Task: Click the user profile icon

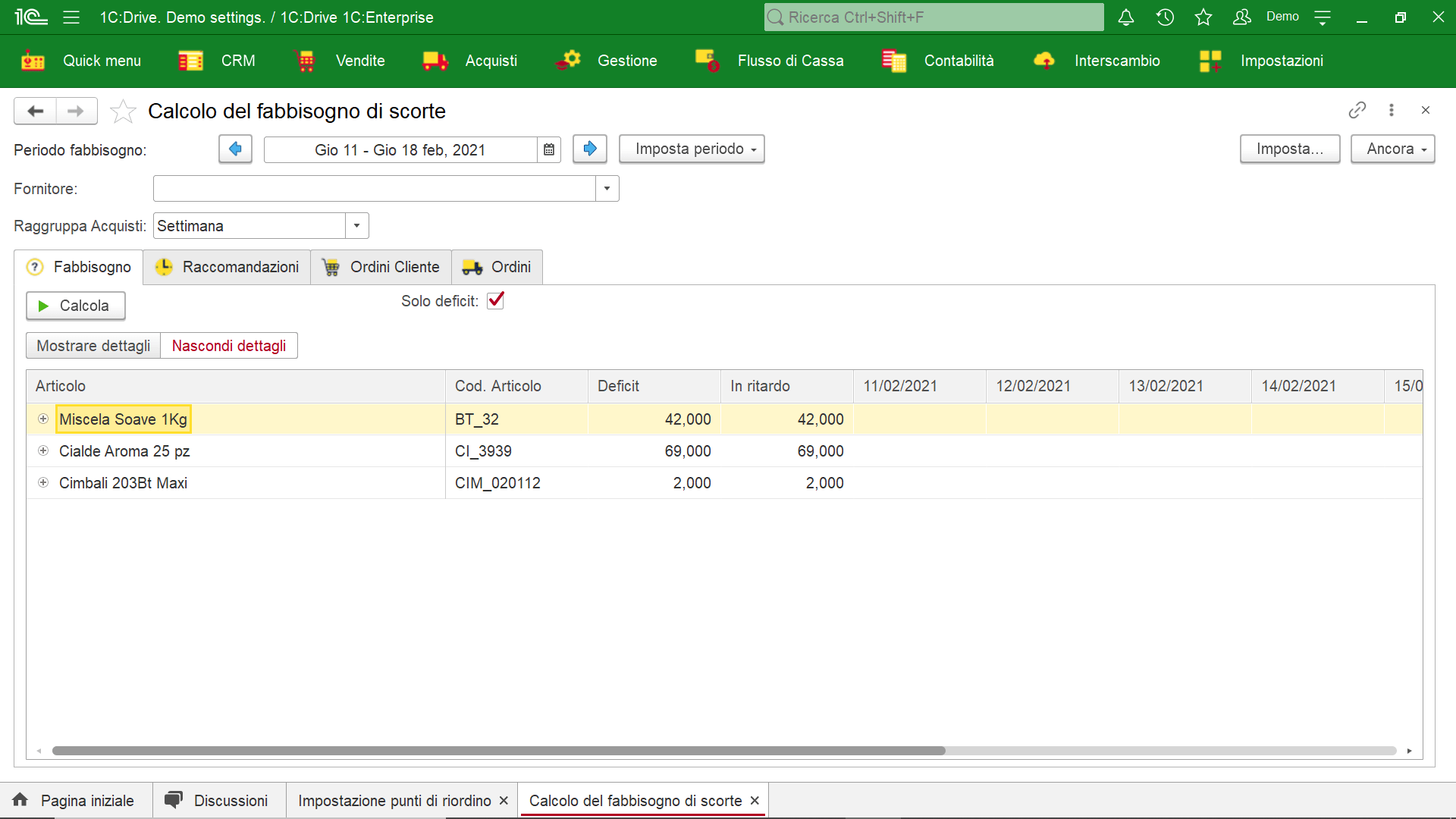Action: (1242, 17)
